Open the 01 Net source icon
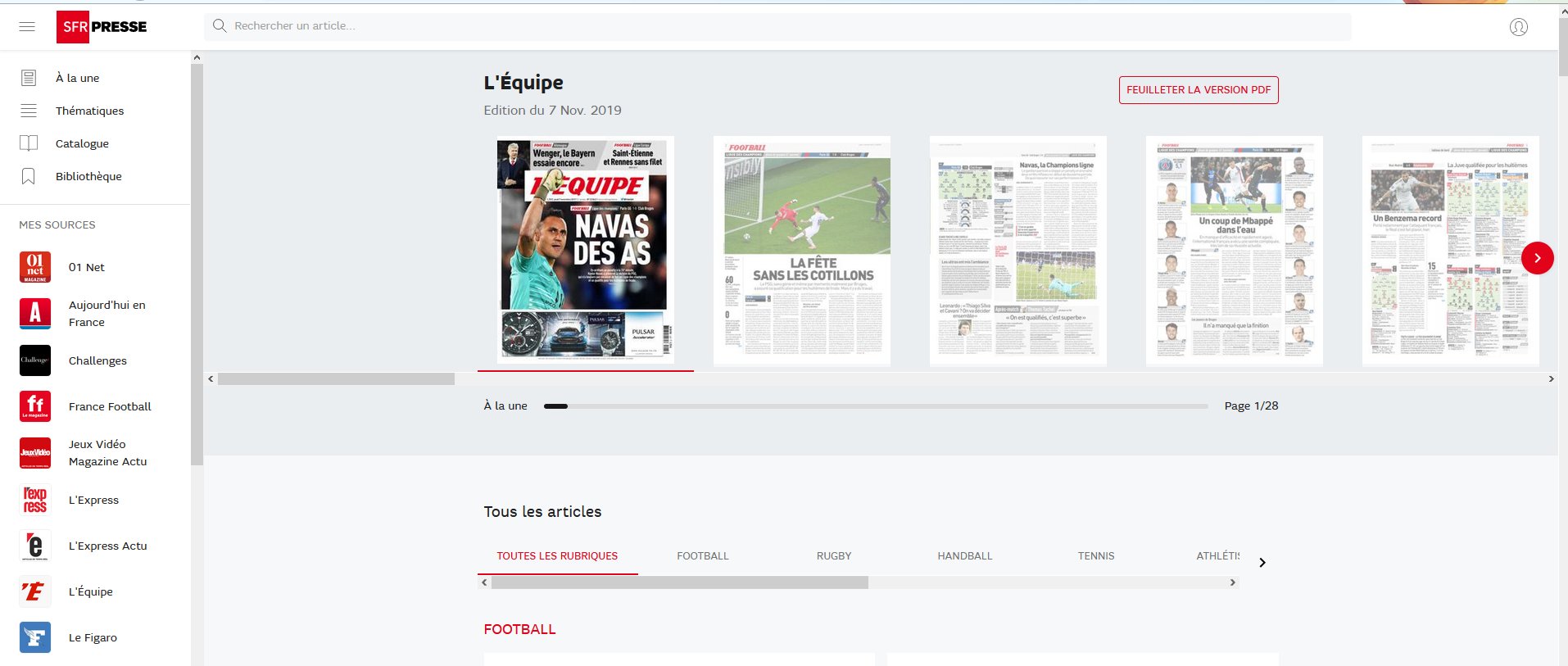Image resolution: width=1568 pixels, height=666 pixels. pos(35,267)
